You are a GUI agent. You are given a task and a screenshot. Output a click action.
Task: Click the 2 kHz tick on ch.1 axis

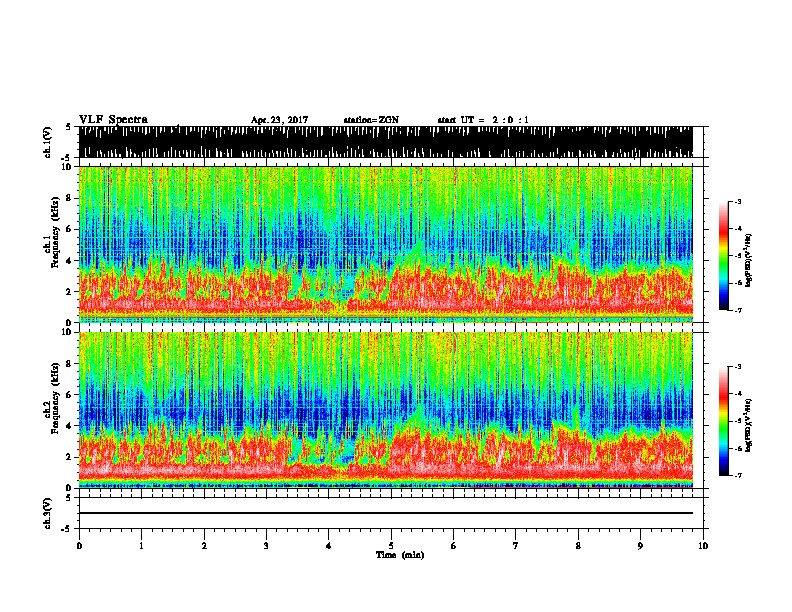click(x=70, y=291)
